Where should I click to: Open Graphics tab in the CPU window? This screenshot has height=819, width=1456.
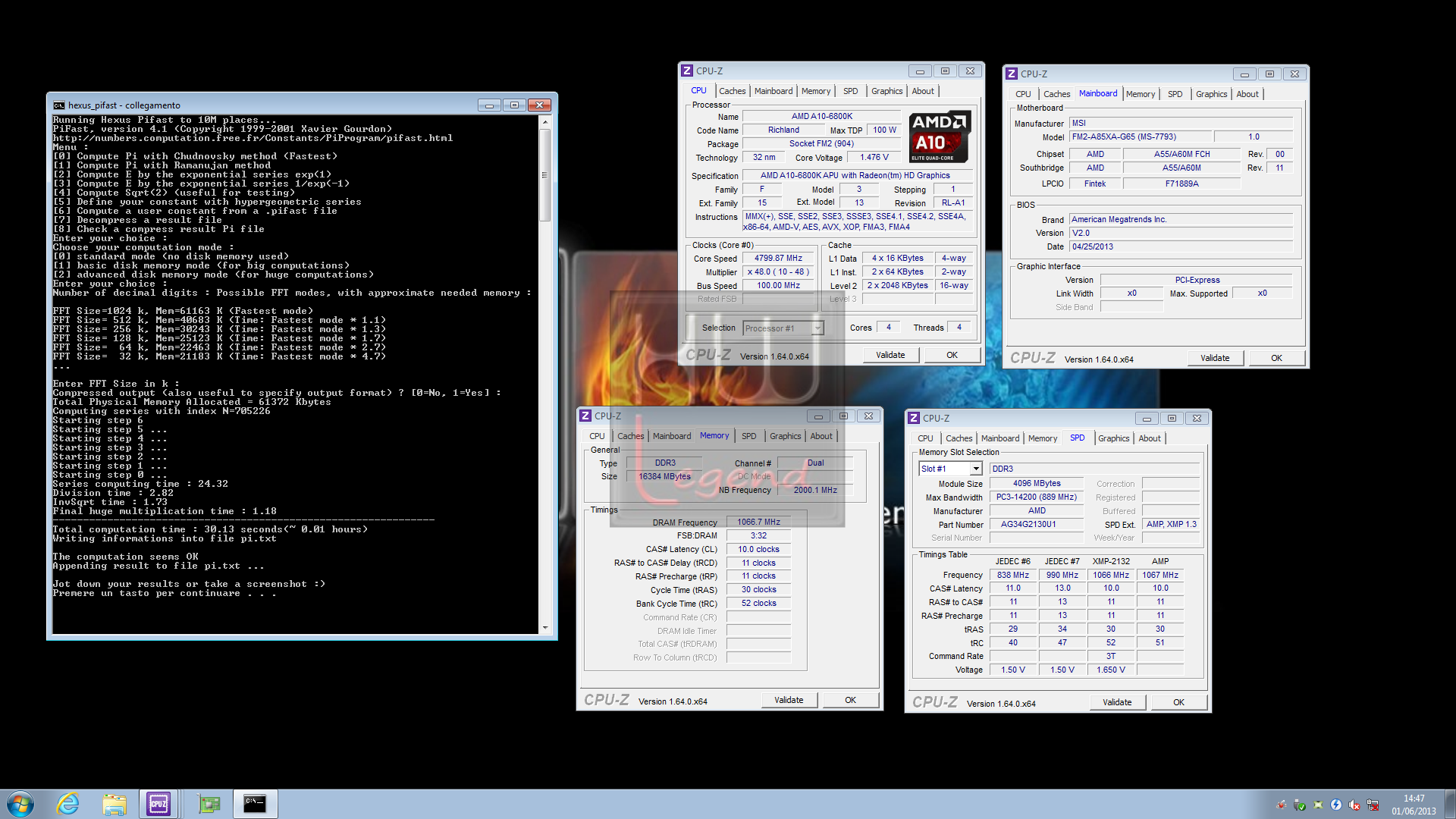pyautogui.click(x=886, y=91)
